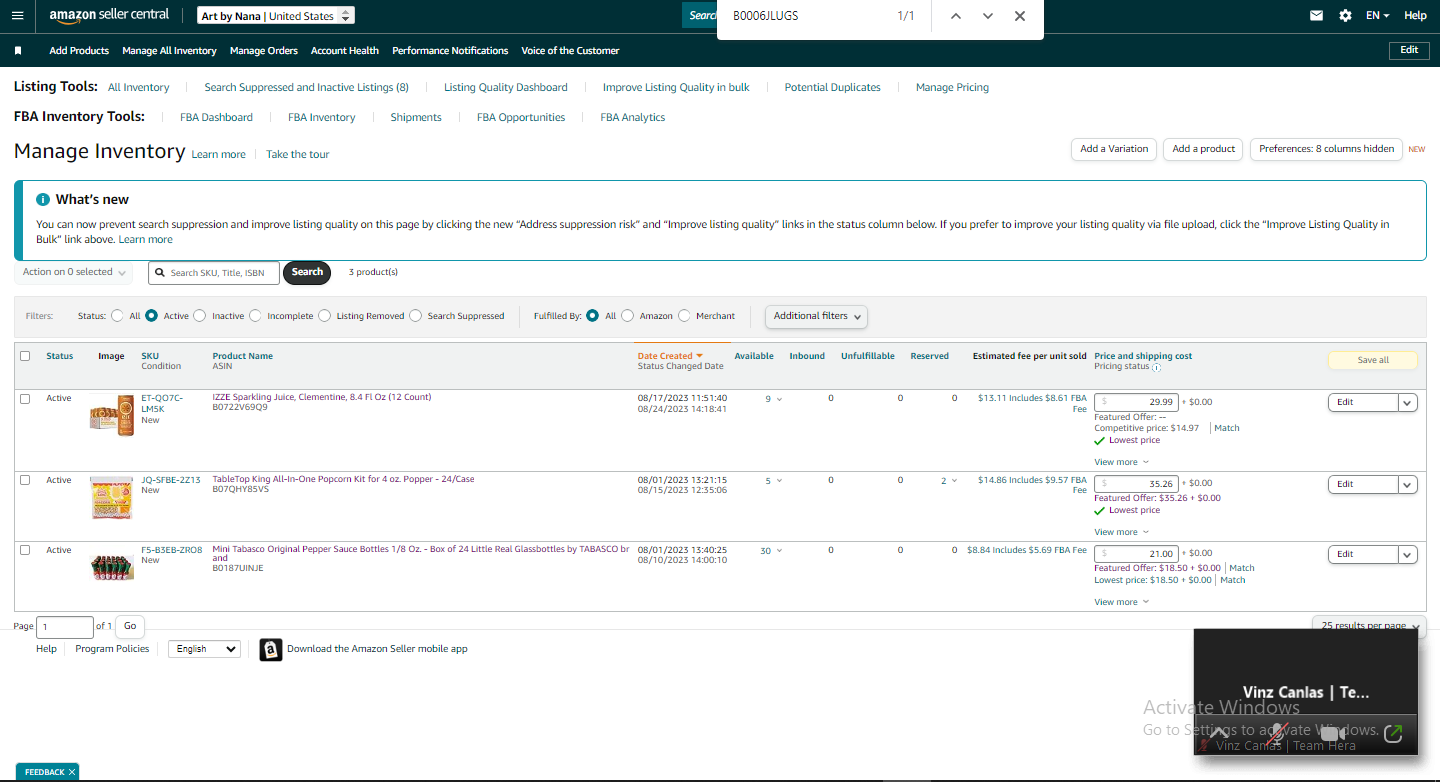Screen dimensions: 1440x782
Task: Select the IZZE Sparkling Juice row checkbox
Action: (25, 398)
